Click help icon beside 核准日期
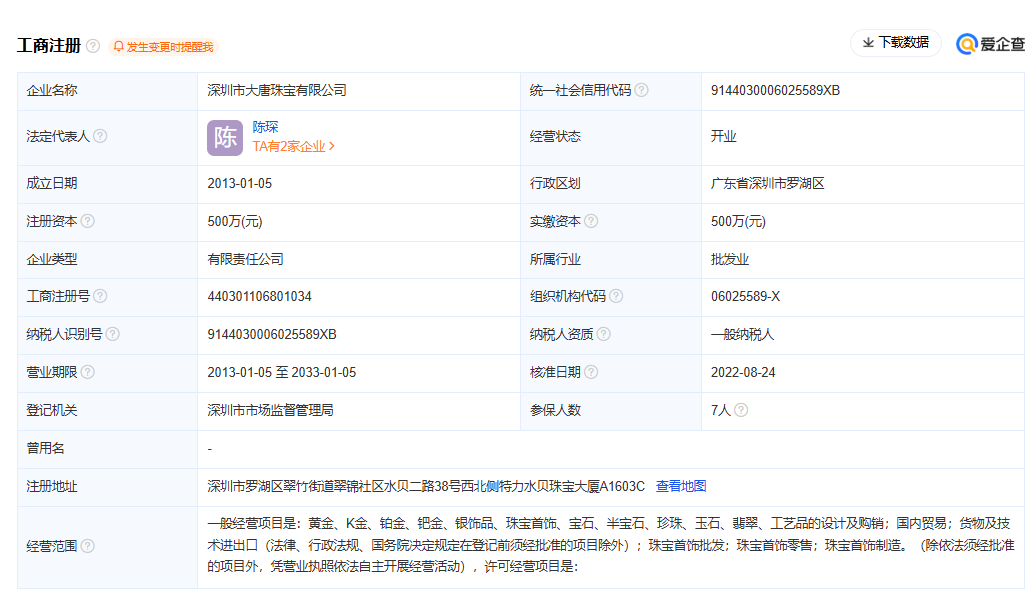Viewport: 1036px width, 607px height. 591,373
